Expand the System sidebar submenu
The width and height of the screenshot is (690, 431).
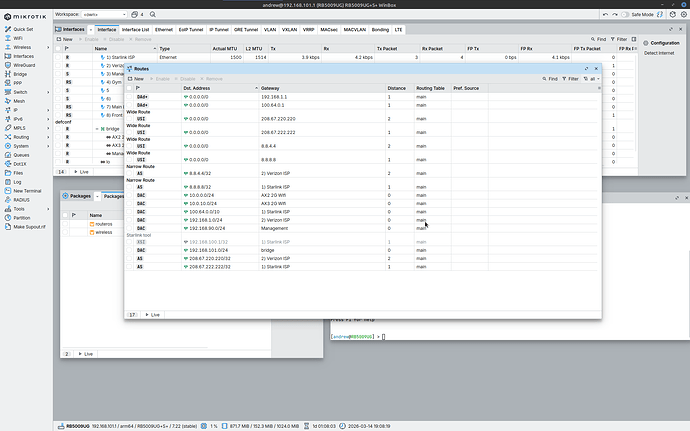click(x=48, y=146)
